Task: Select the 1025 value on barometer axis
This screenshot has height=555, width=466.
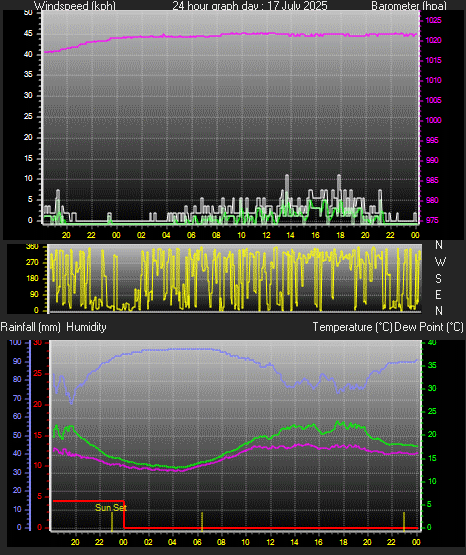Action: tap(433, 20)
